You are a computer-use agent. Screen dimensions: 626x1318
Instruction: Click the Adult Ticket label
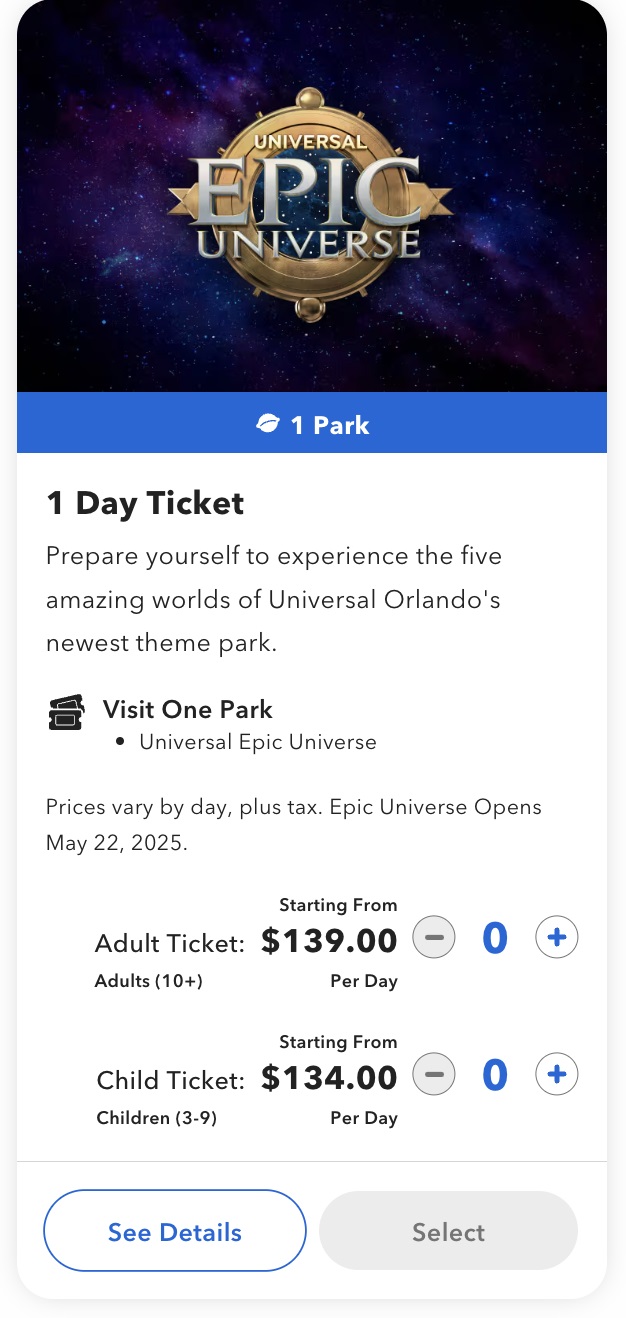169,943
